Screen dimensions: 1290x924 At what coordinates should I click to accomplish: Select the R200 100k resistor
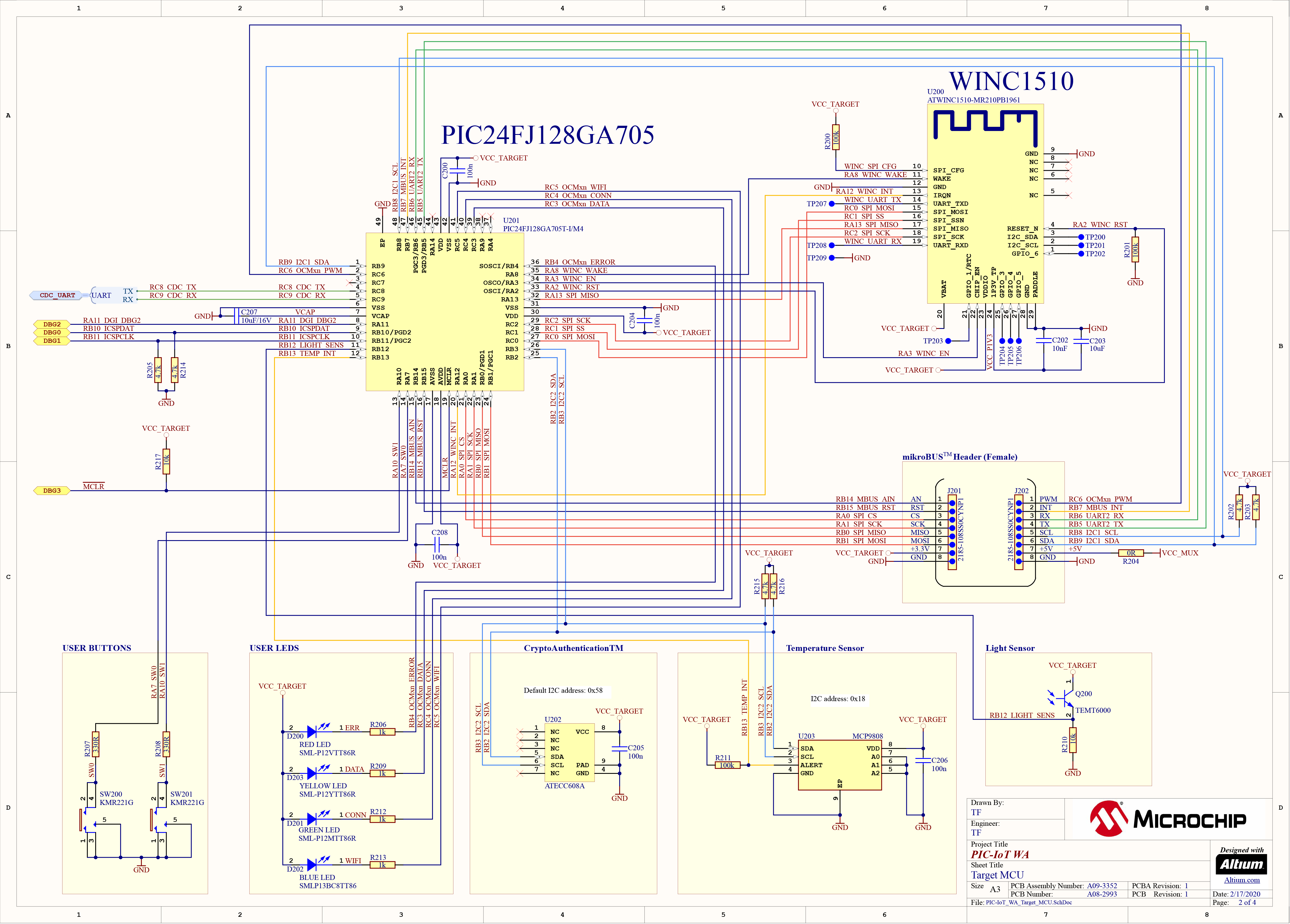(835, 137)
